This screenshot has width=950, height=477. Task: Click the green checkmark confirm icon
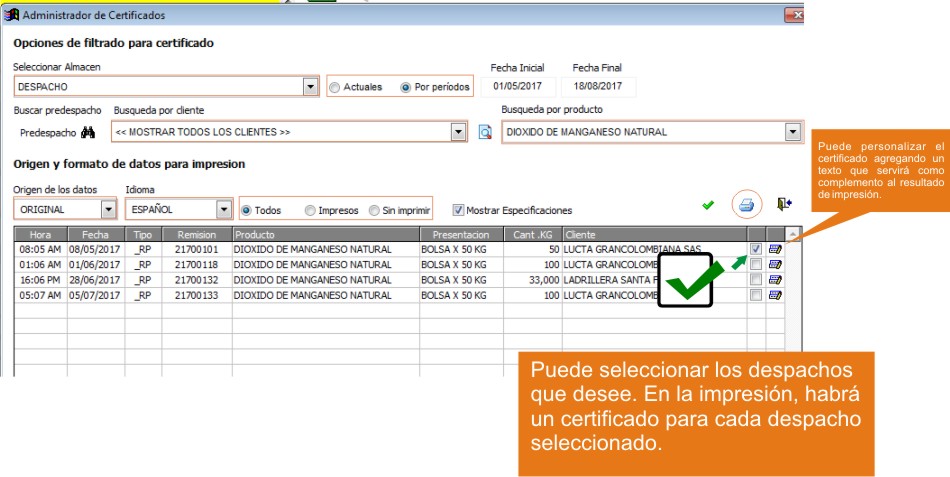[708, 205]
